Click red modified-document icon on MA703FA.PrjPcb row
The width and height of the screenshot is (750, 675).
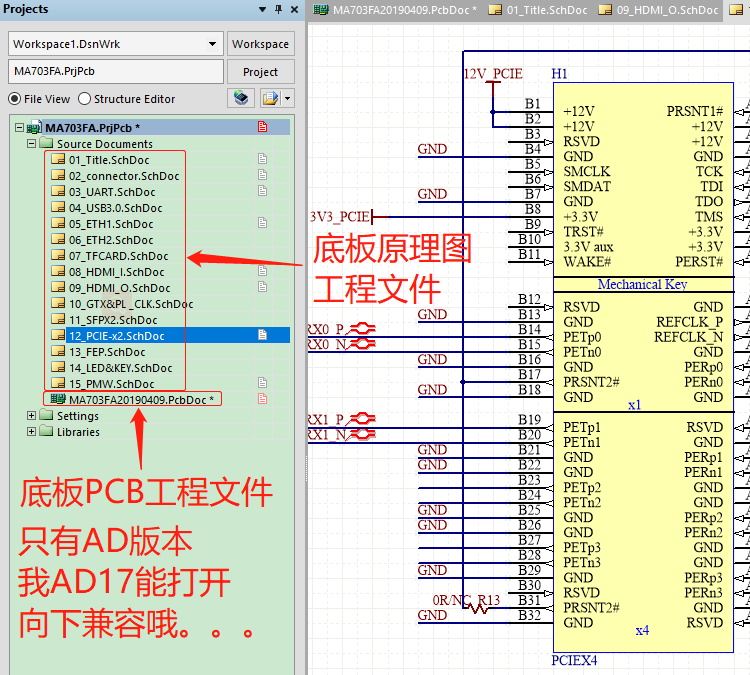click(x=263, y=127)
